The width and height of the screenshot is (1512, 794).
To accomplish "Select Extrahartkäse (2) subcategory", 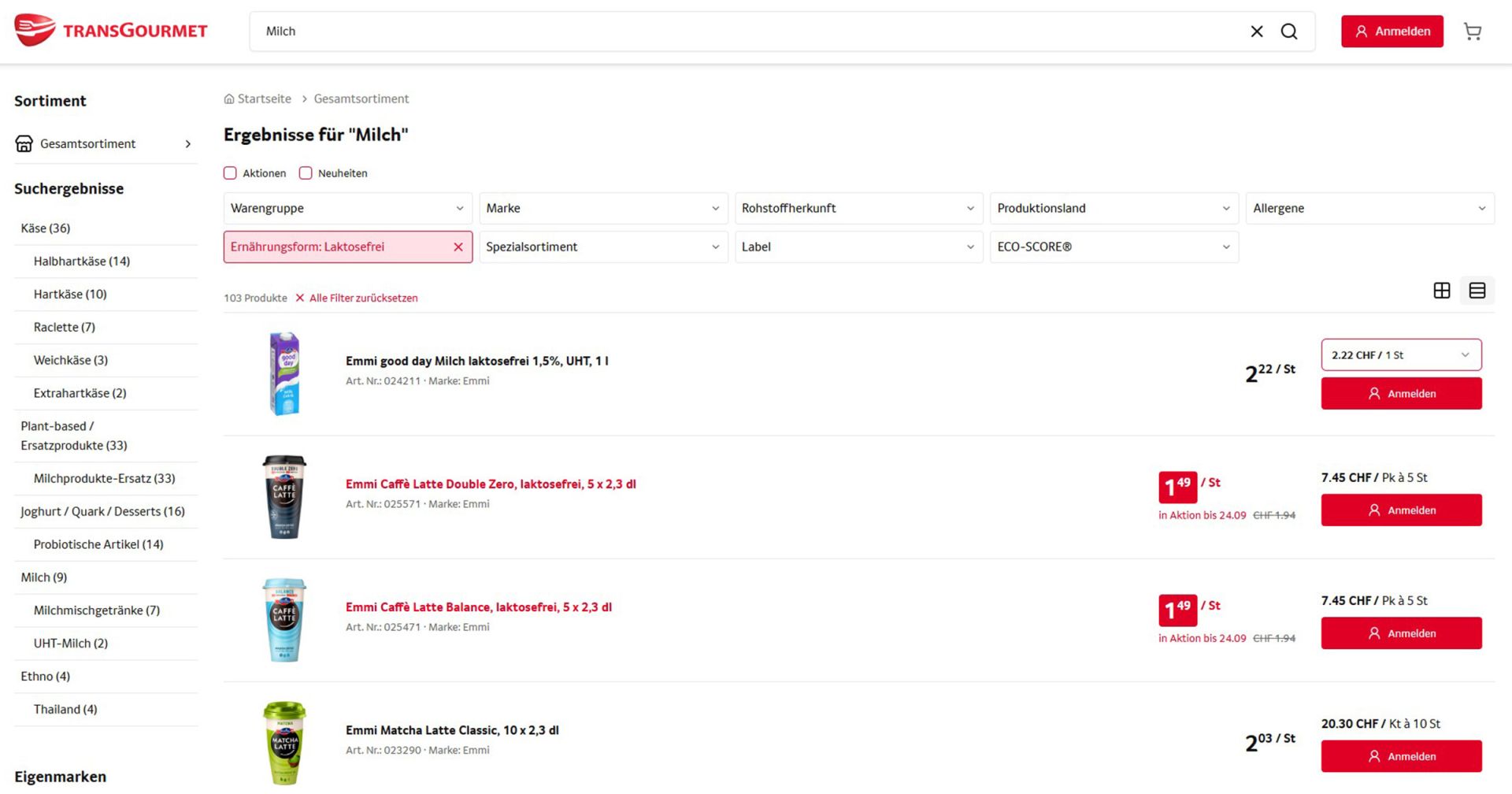I will tap(80, 394).
